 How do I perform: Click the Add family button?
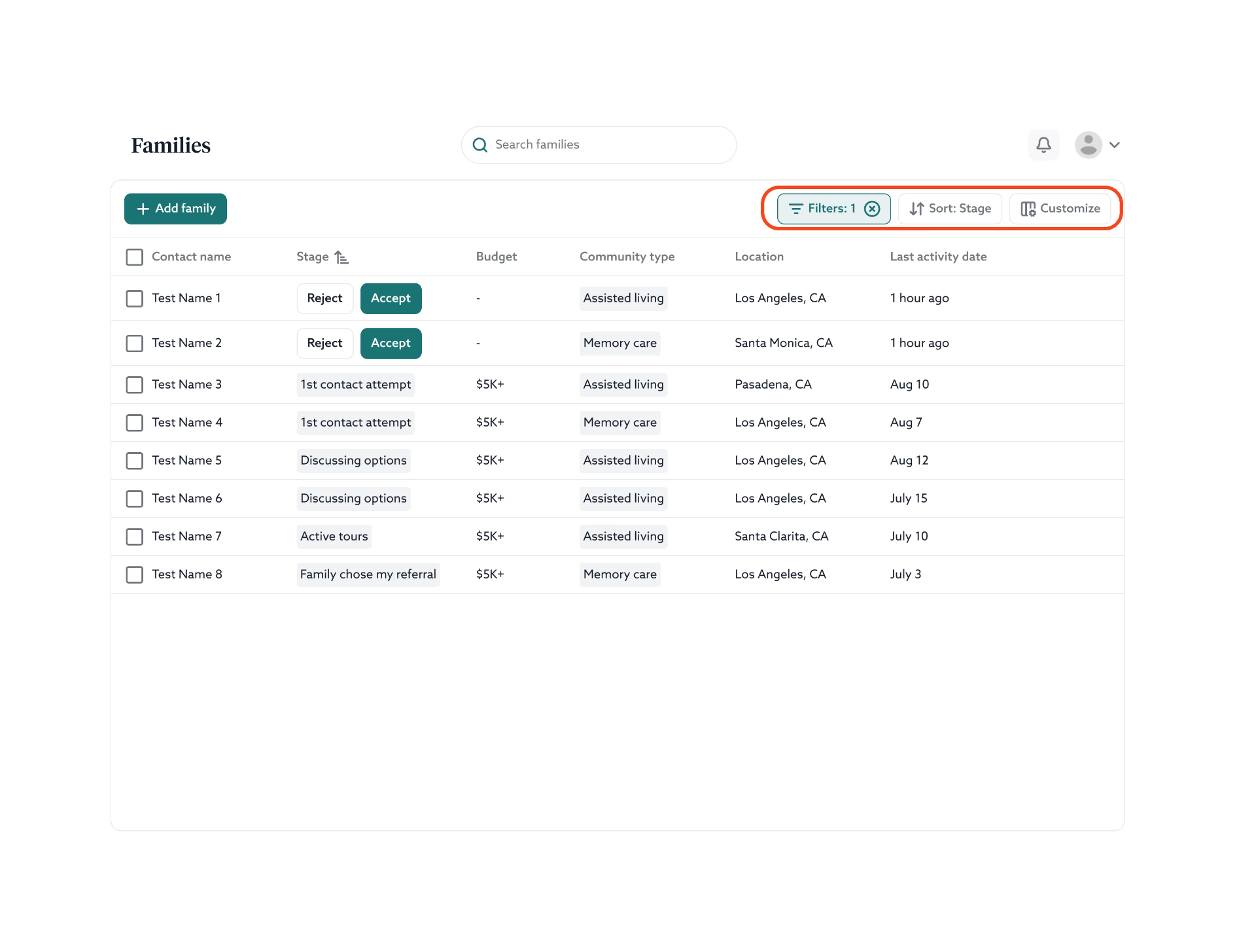tap(175, 209)
